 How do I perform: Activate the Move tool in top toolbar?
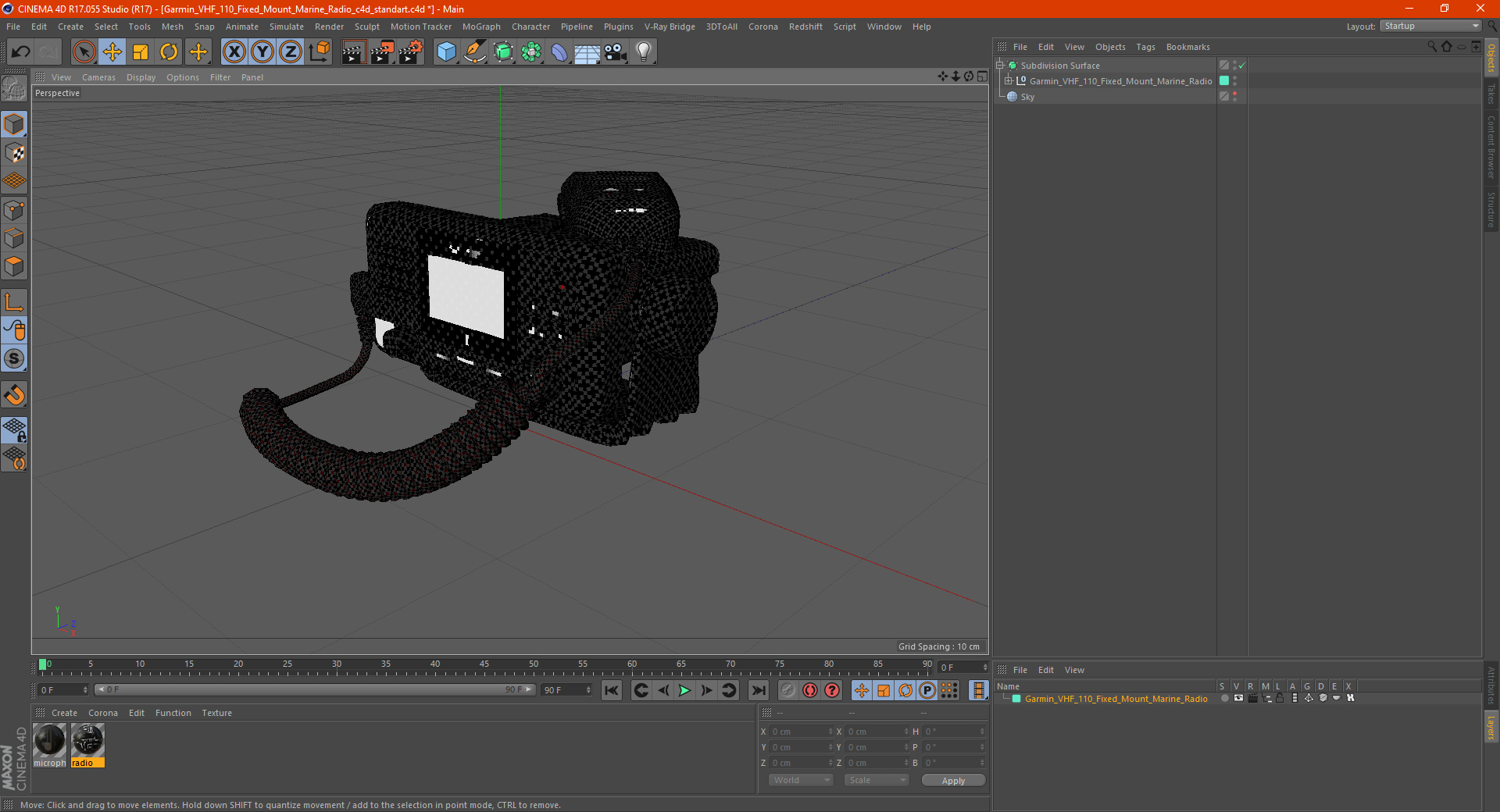112,52
